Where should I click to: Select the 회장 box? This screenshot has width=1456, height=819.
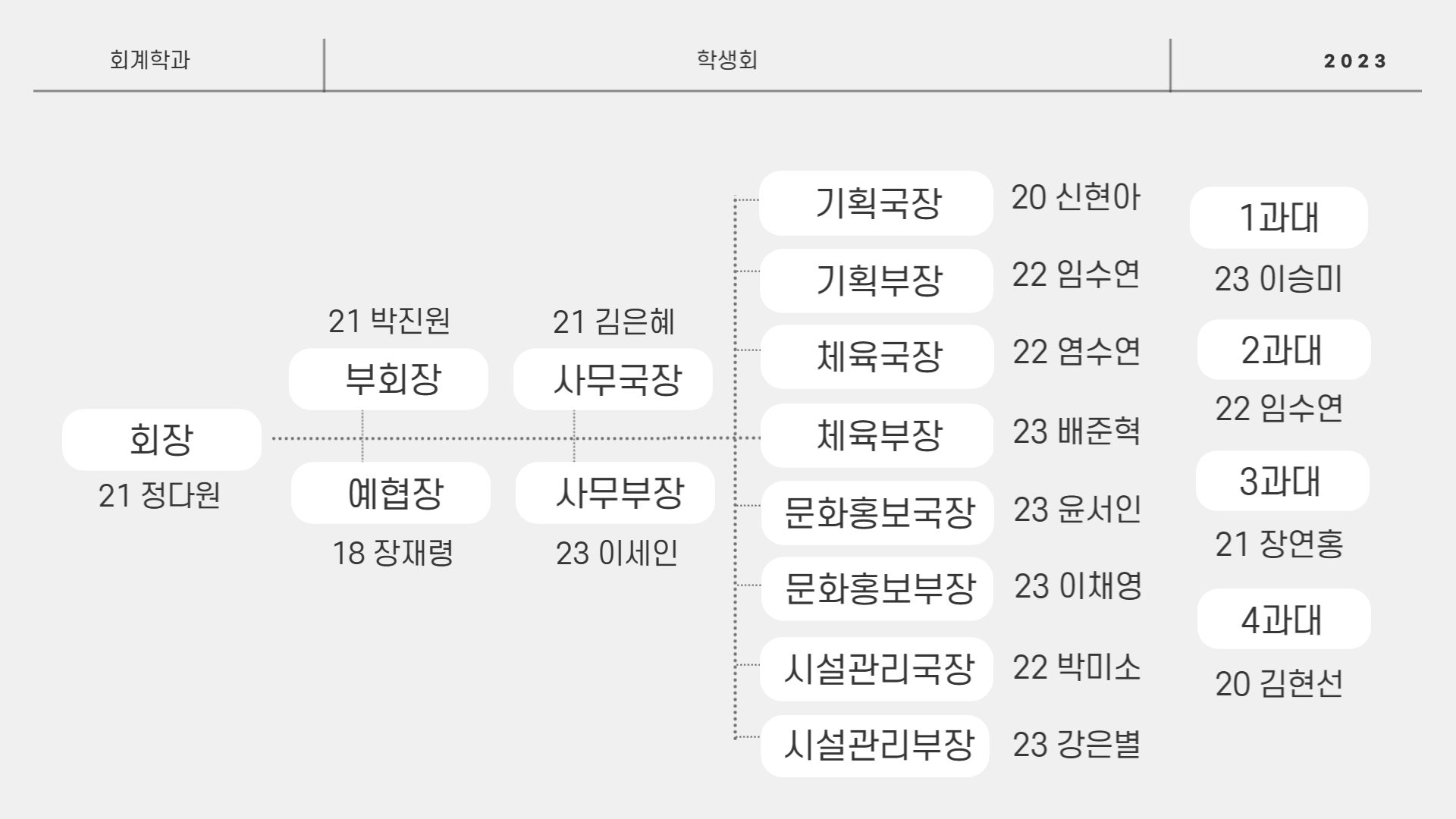click(x=162, y=440)
